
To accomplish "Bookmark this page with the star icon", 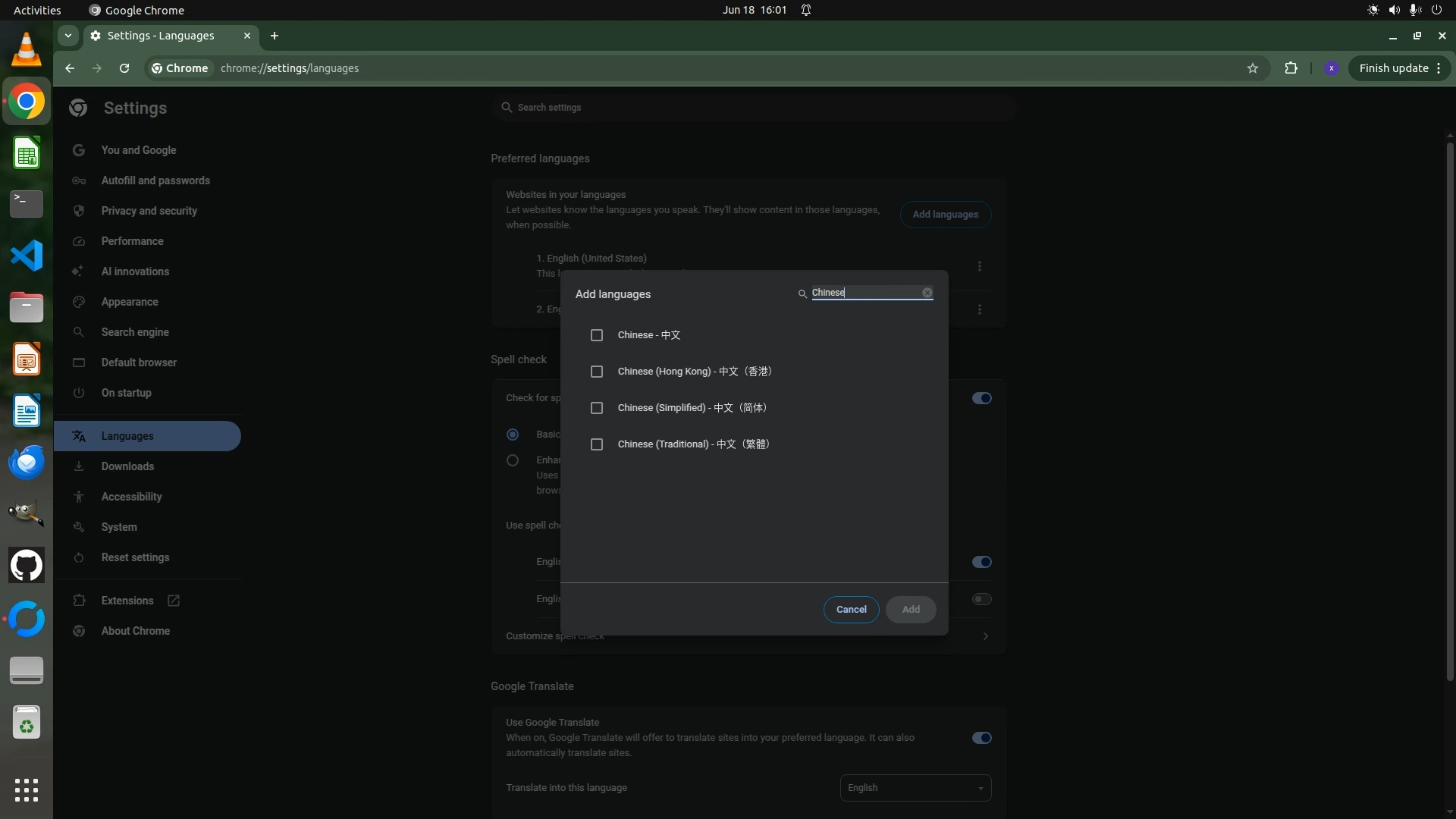I will (x=1253, y=68).
